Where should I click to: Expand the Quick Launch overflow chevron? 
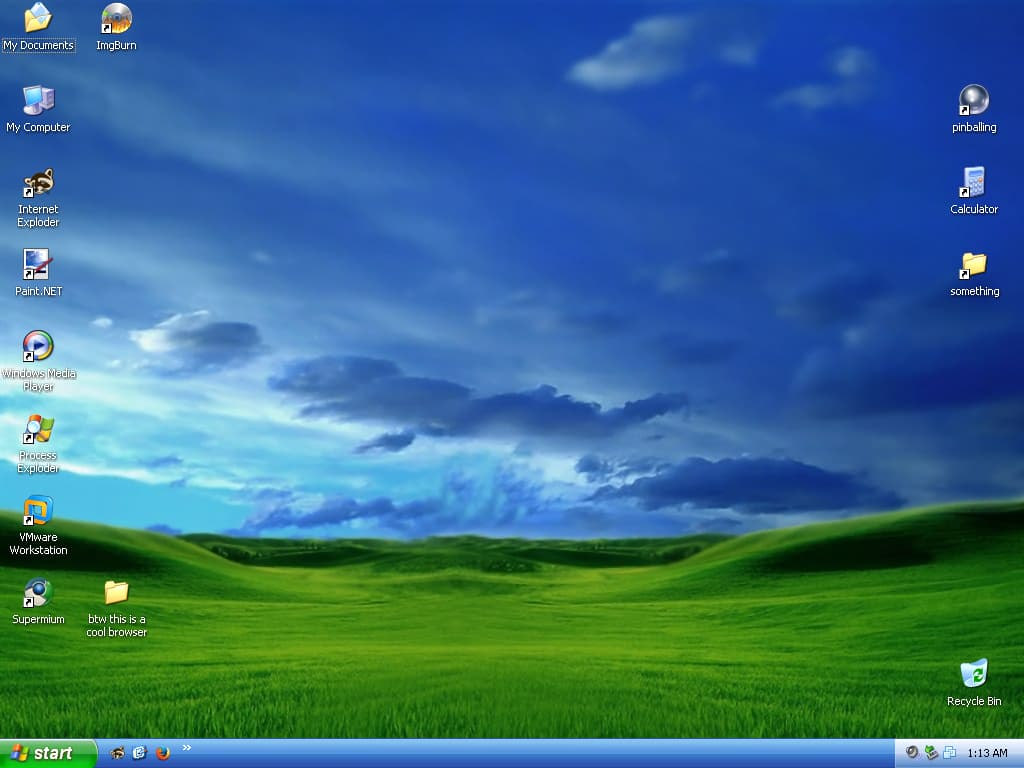[x=187, y=748]
